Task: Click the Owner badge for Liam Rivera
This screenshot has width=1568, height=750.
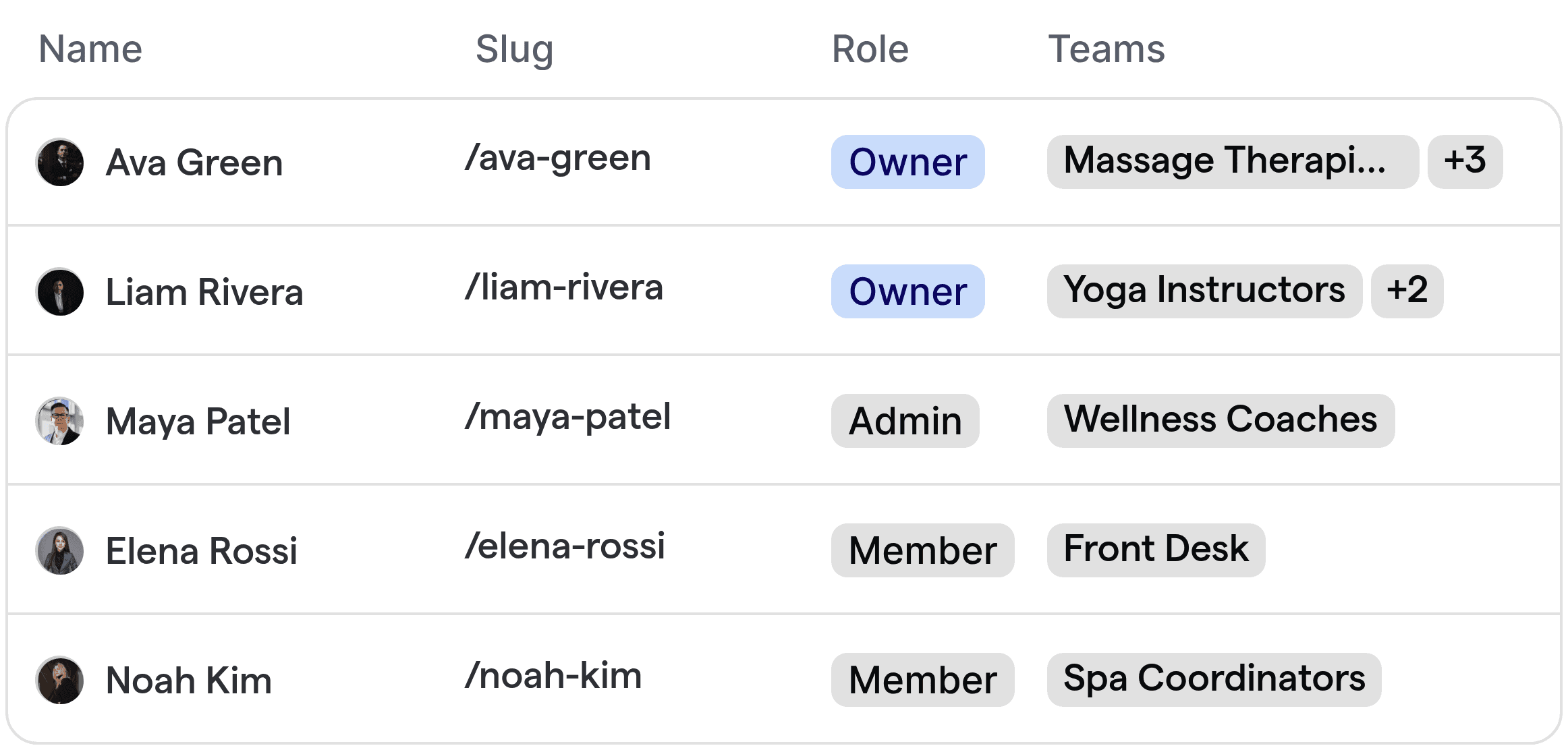Action: [907, 291]
